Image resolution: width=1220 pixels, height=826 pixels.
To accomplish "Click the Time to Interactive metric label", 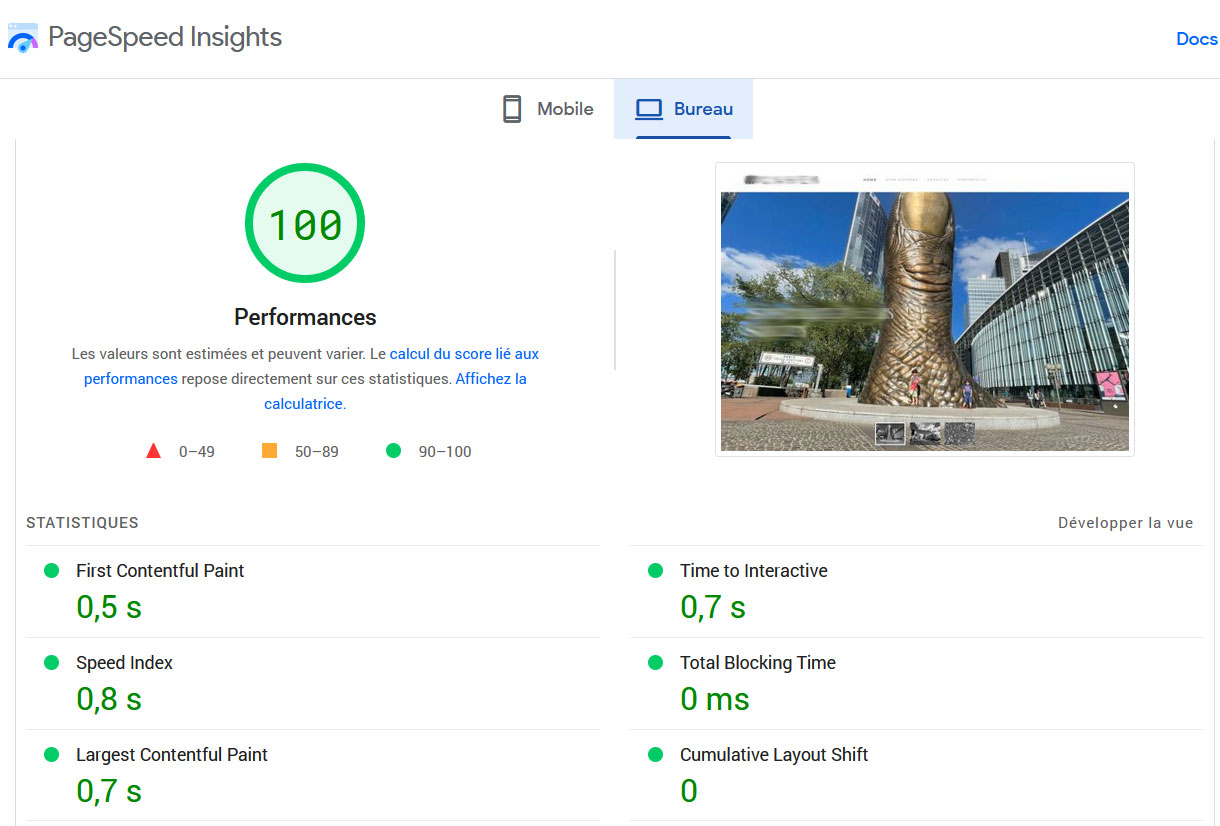I will click(754, 571).
